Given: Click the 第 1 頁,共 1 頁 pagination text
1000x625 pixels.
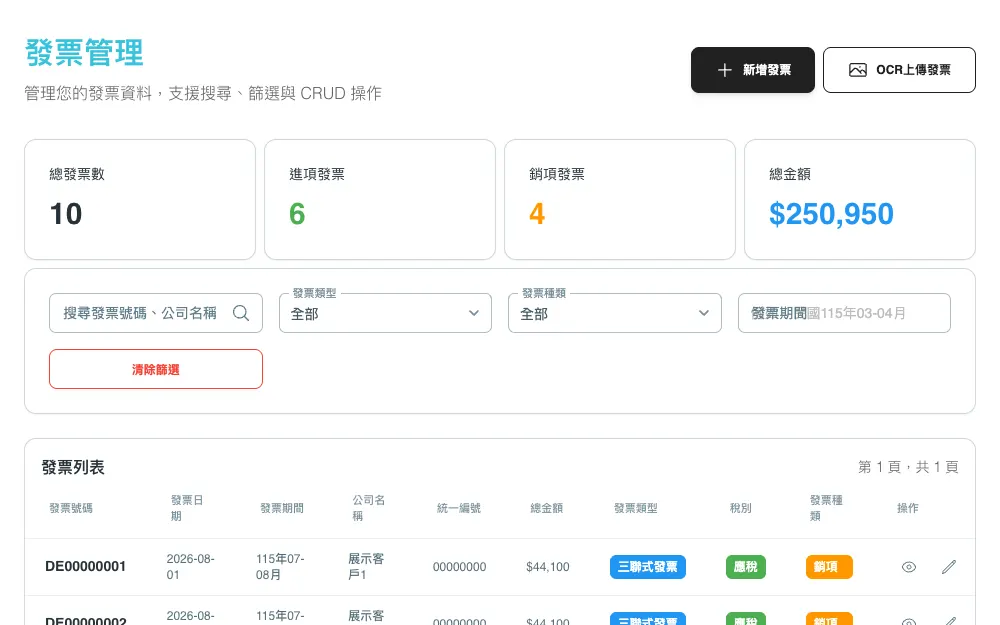Looking at the screenshot, I should pyautogui.click(x=908, y=467).
